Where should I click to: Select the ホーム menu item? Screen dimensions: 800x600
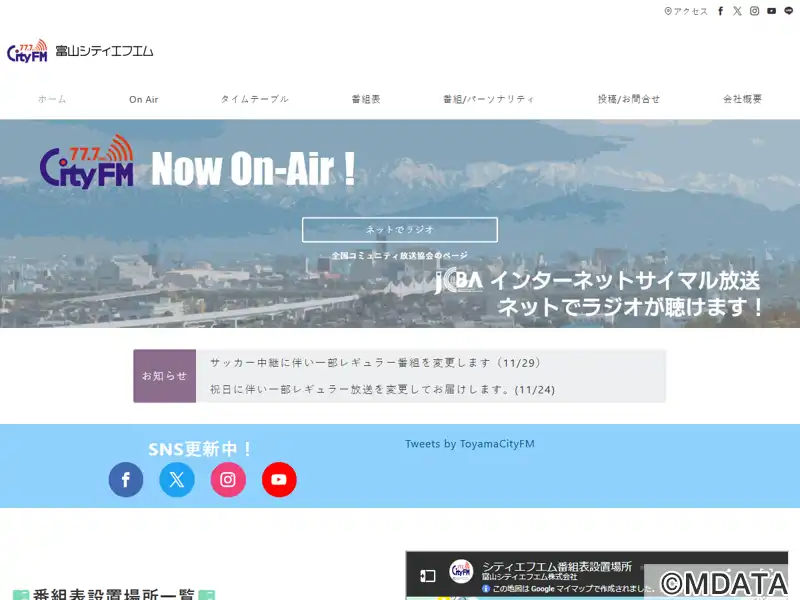(x=52, y=99)
